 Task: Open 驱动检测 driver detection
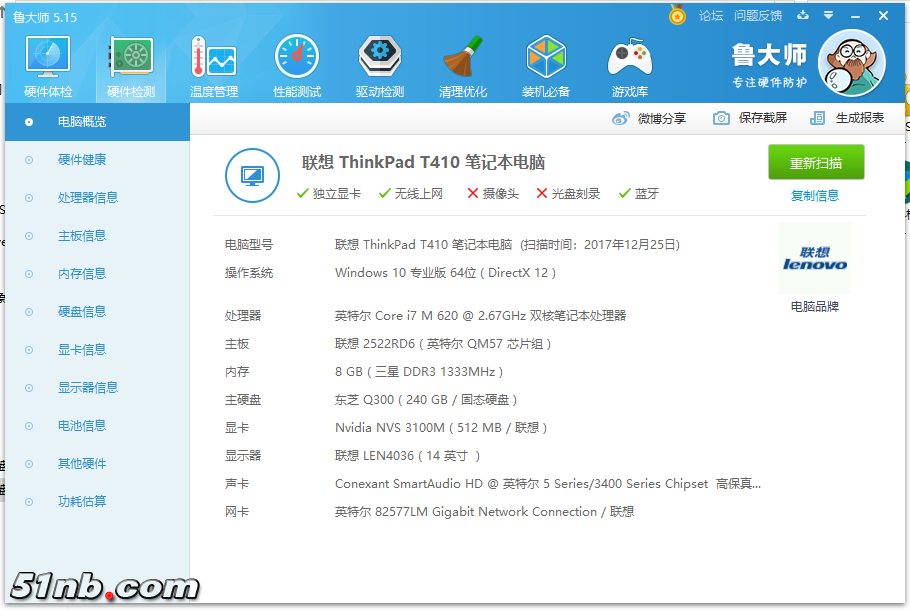click(x=380, y=66)
